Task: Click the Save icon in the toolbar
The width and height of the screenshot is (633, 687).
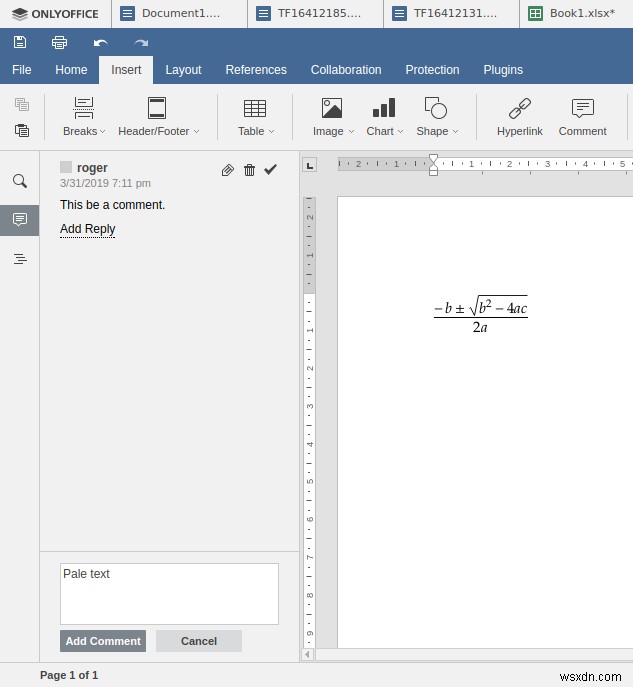Action: pos(20,42)
